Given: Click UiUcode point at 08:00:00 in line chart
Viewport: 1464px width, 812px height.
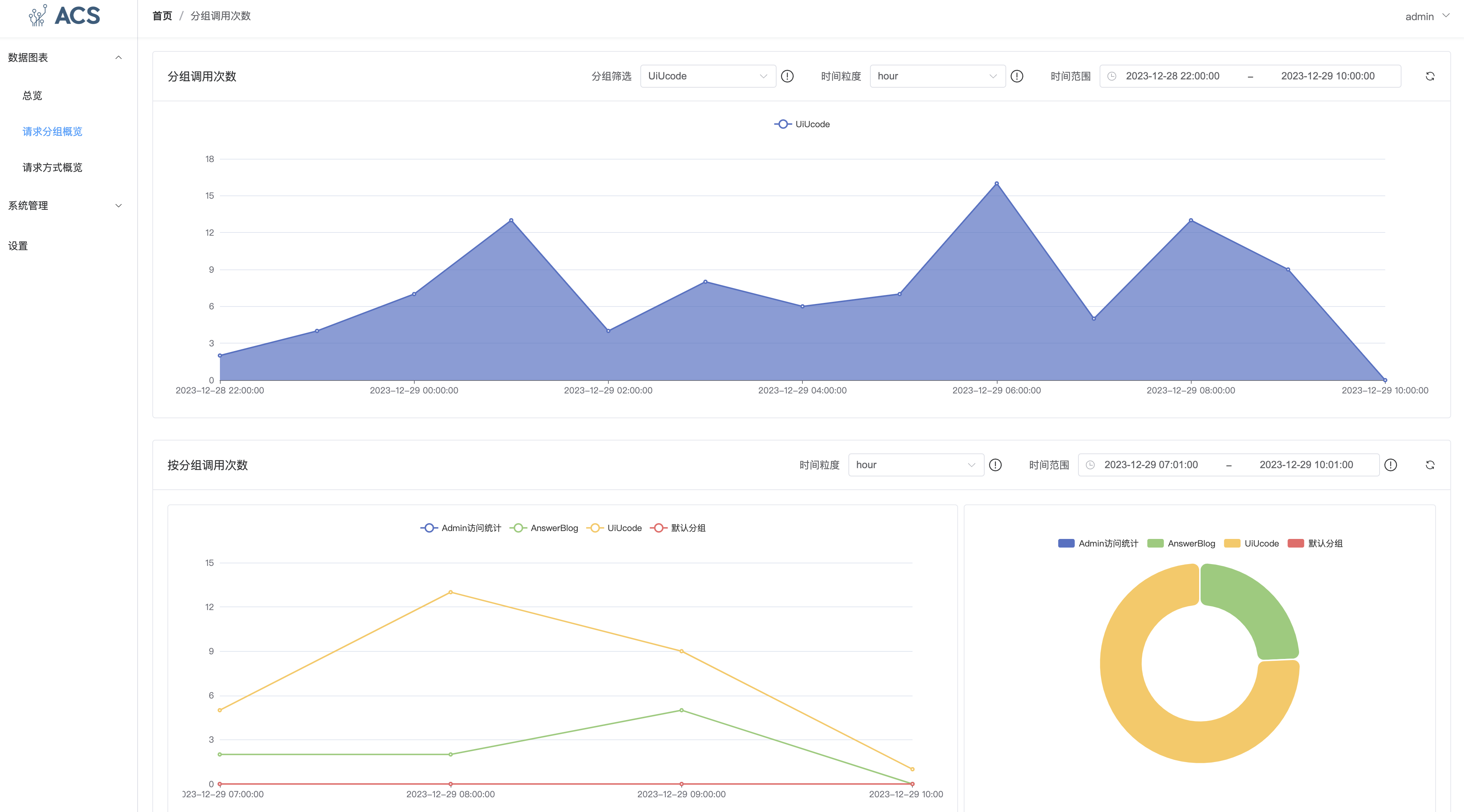Looking at the screenshot, I should click(x=450, y=592).
